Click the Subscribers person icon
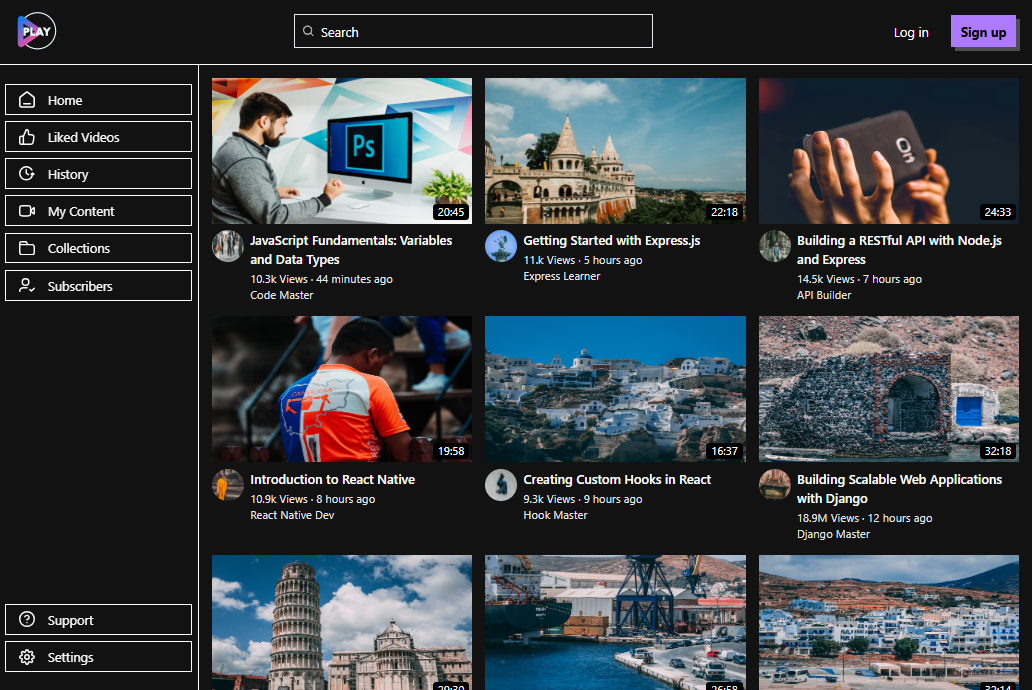This screenshot has height=690, width=1033. click(x=27, y=285)
